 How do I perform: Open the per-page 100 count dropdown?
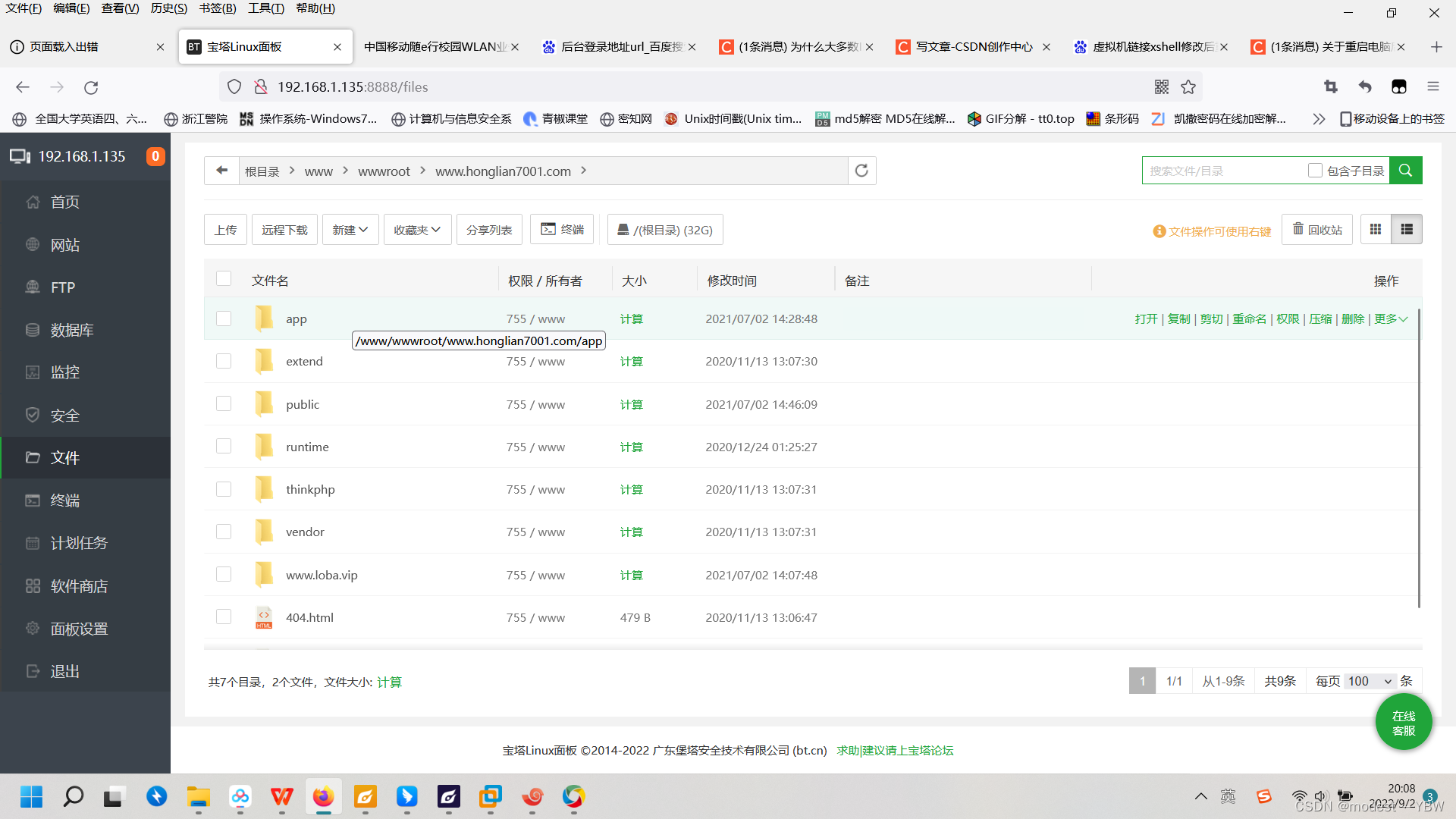tap(1370, 681)
